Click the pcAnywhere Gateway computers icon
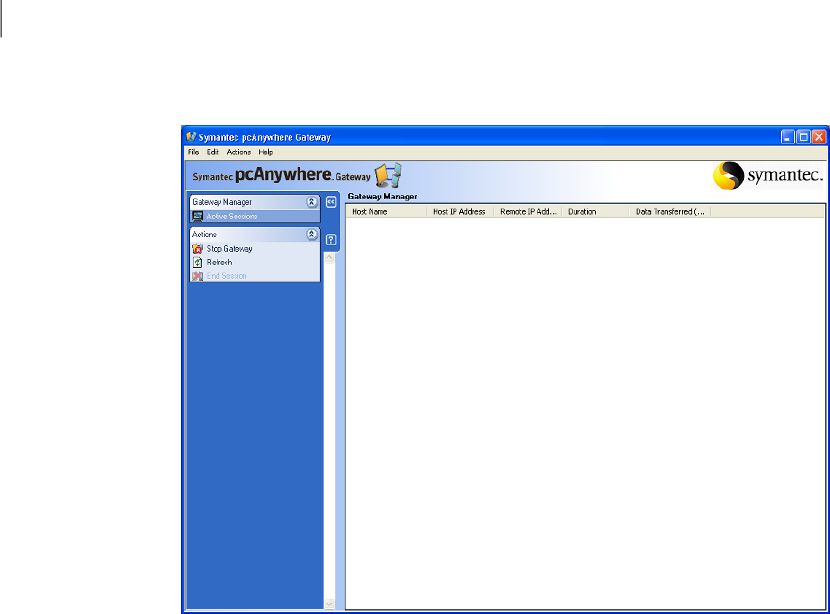Viewport: 830px width, 614px height. (388, 176)
